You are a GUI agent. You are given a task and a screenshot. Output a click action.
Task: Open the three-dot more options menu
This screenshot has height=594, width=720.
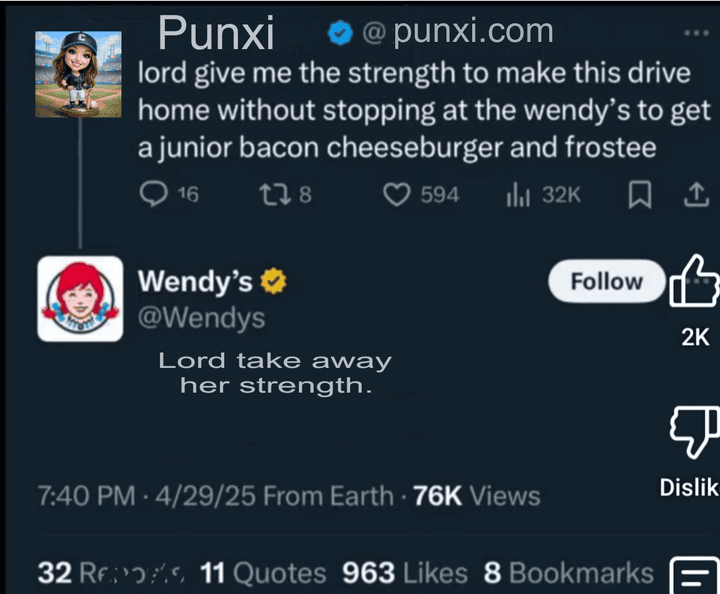coord(694,33)
